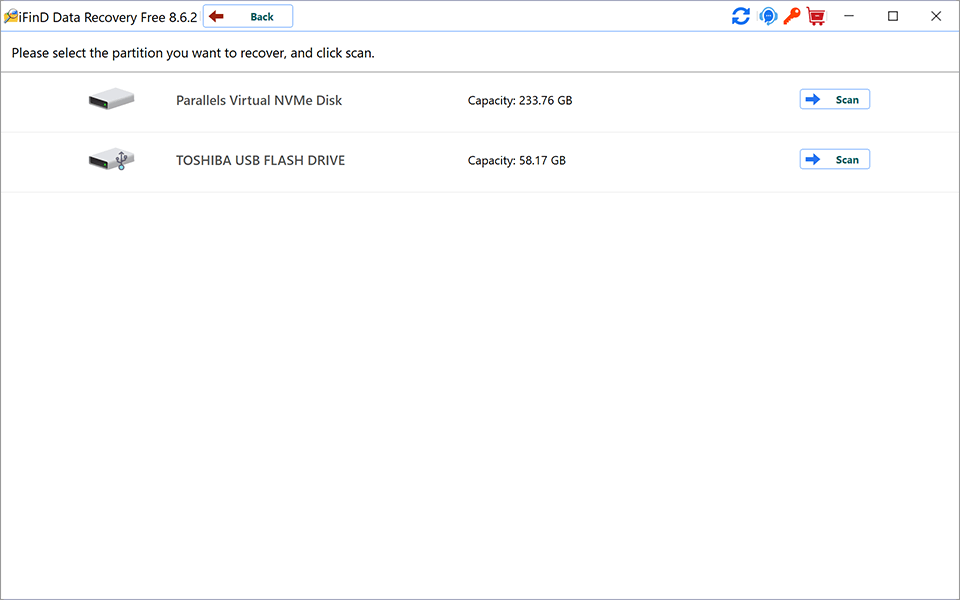Close the iFinD Data Recovery window
Image resolution: width=960 pixels, height=600 pixels.
(936, 17)
